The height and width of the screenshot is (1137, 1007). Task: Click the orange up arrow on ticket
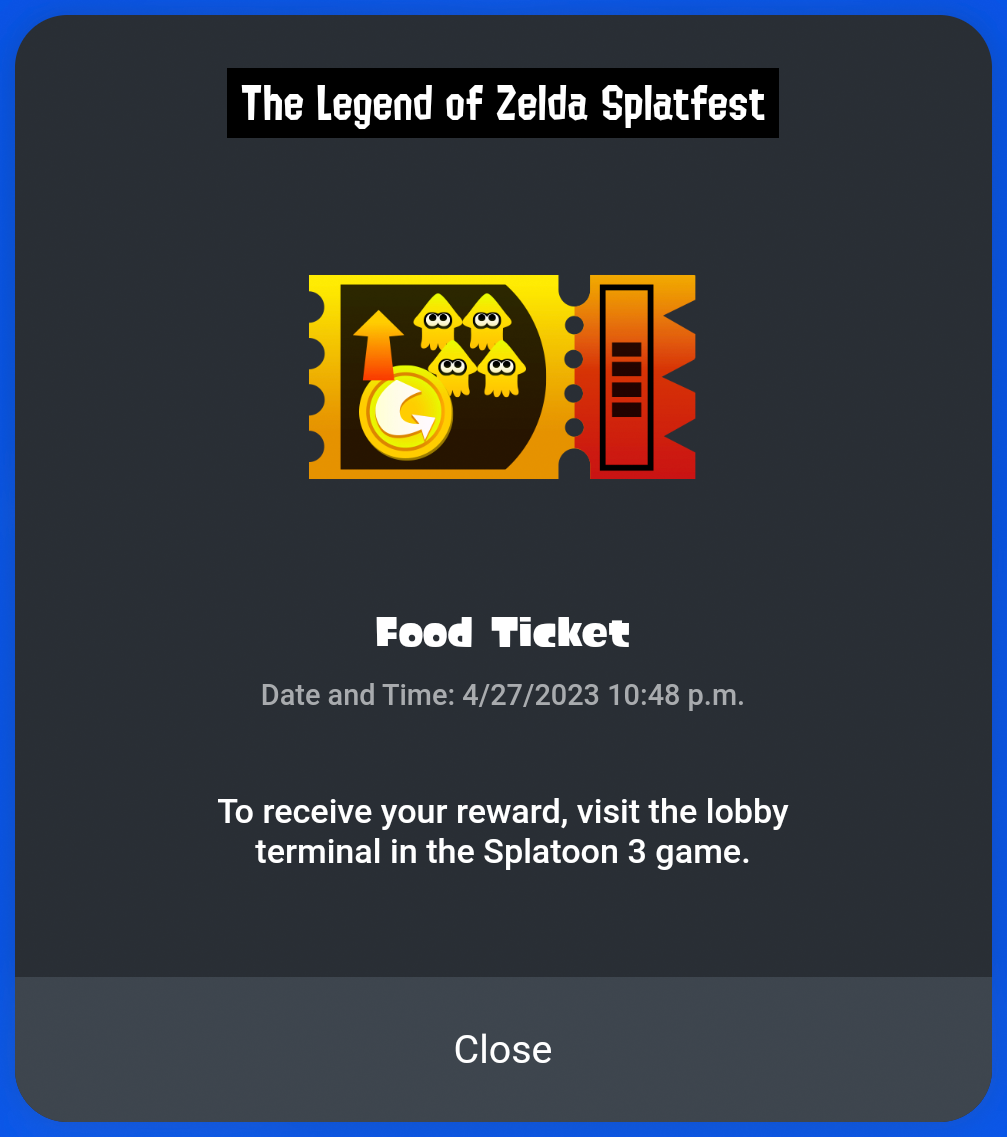pos(378,345)
